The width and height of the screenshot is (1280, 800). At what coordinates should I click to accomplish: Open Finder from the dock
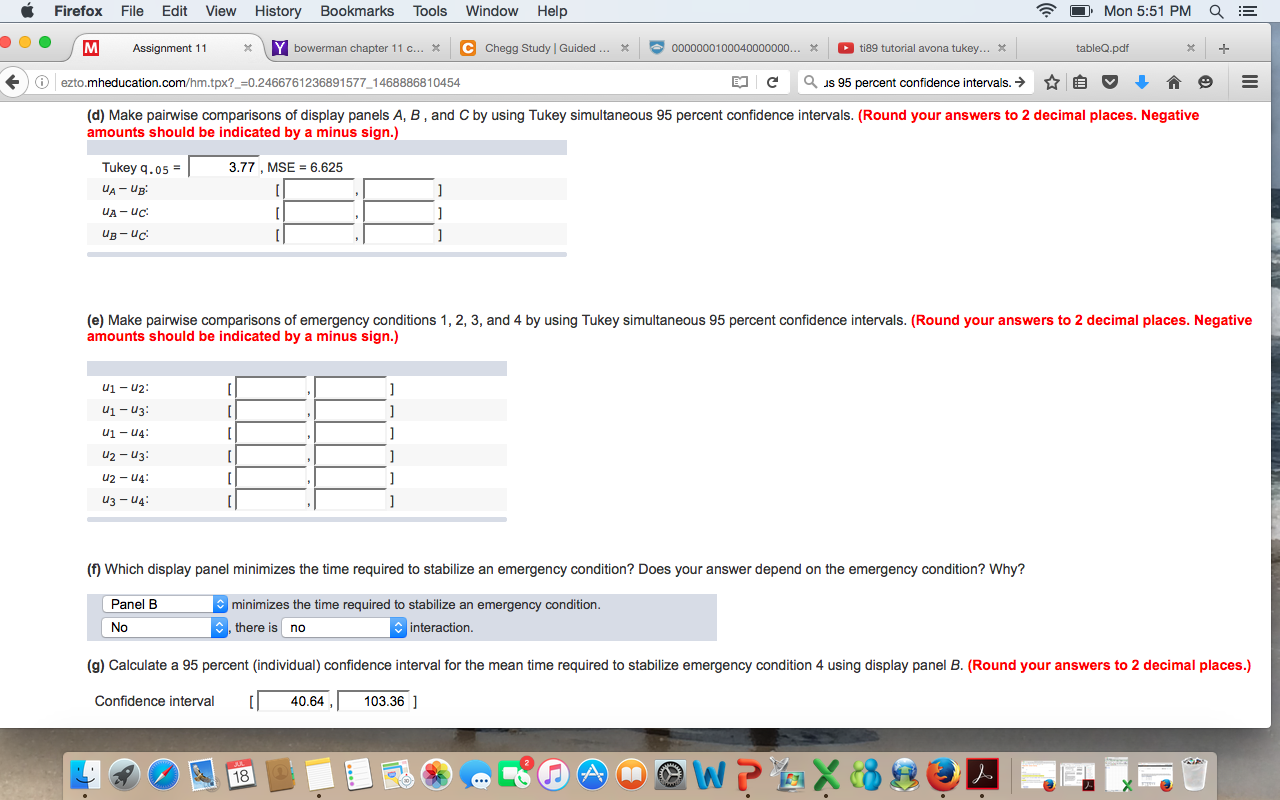coord(87,774)
